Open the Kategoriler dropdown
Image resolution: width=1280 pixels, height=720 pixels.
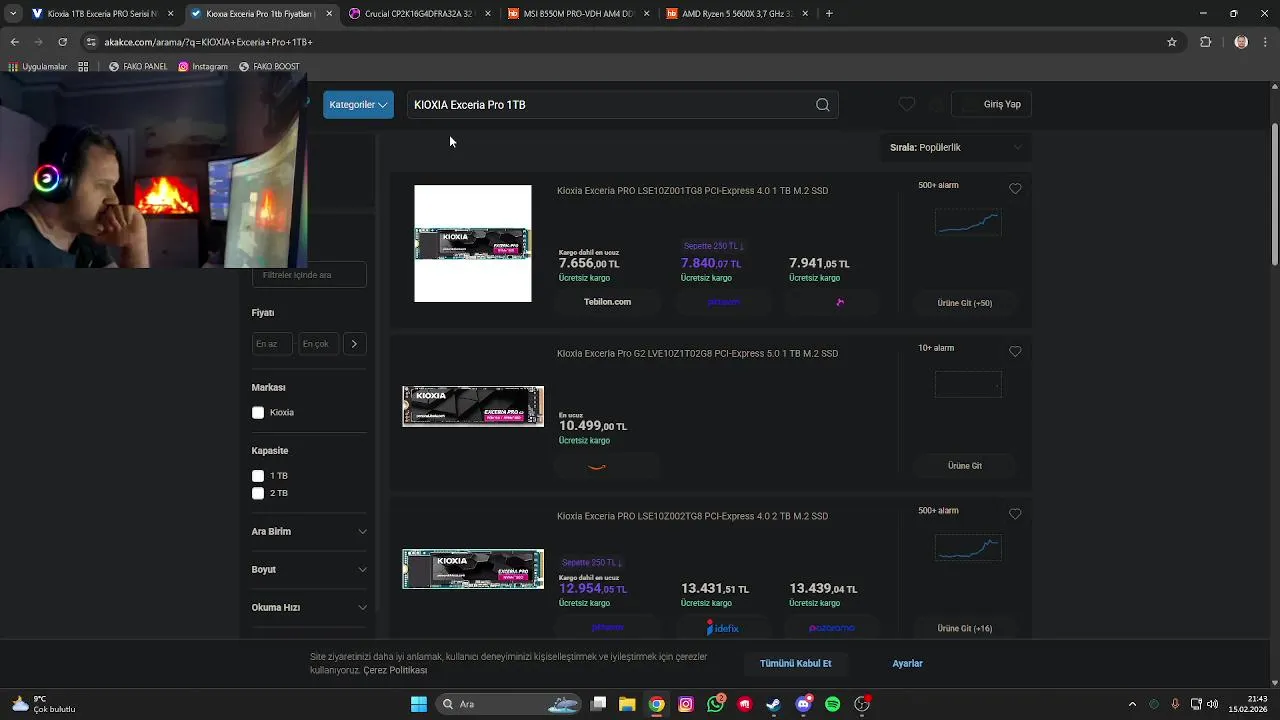(358, 105)
